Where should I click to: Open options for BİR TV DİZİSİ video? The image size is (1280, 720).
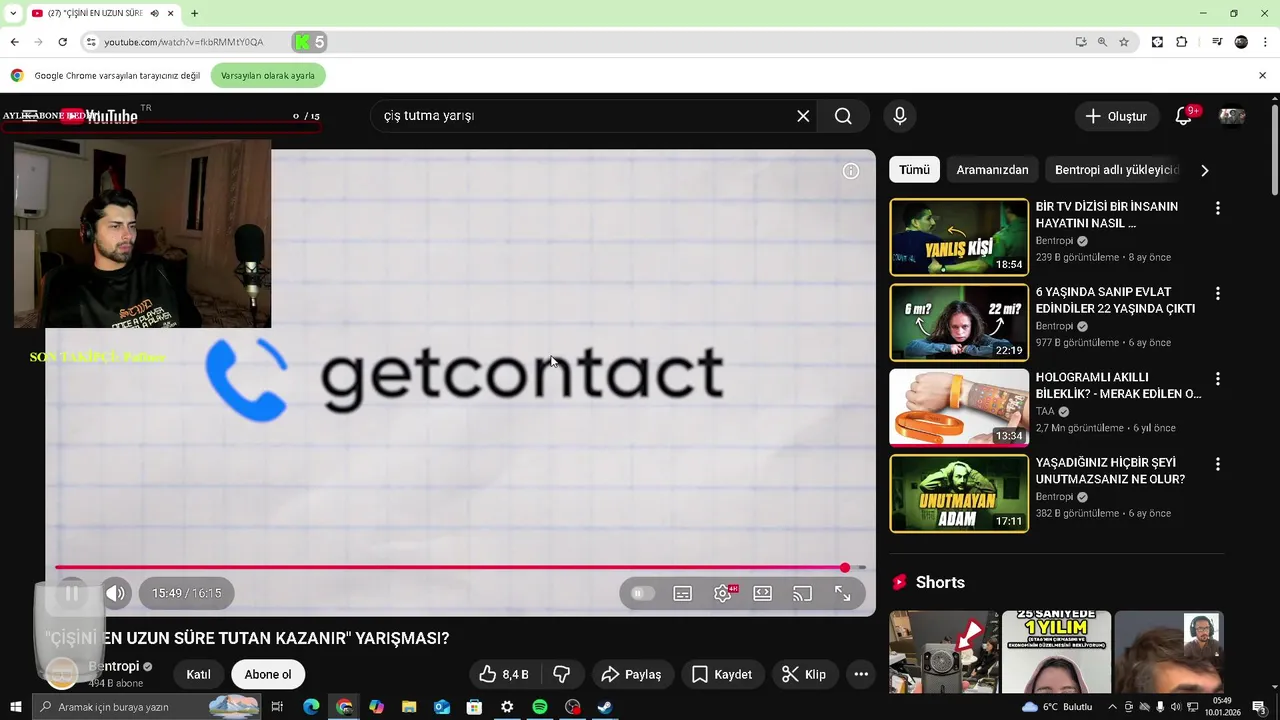click(1217, 208)
